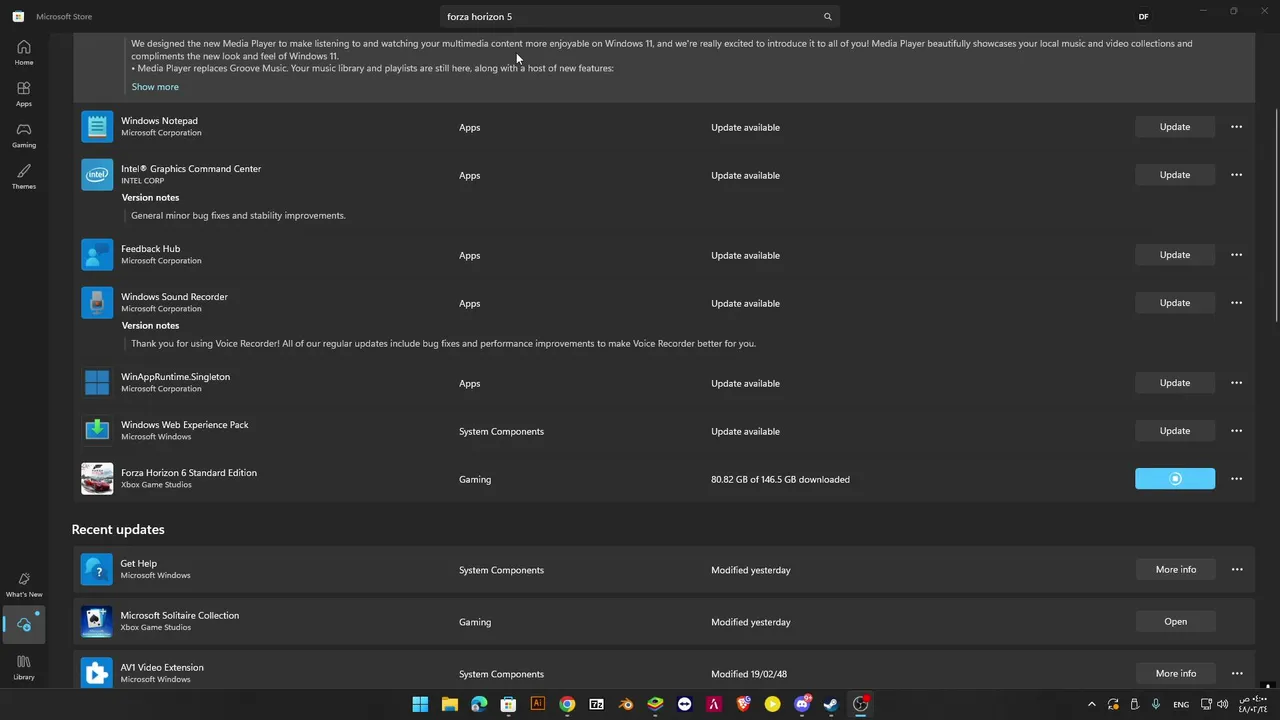
Task: Open more options for Intel Graphics Command Center
Action: tap(1237, 175)
